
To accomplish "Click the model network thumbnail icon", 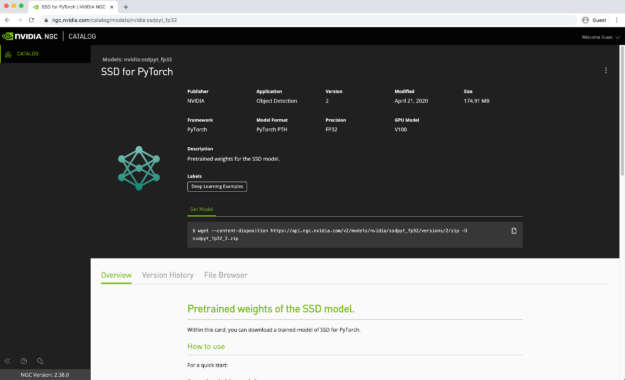I will pos(139,168).
